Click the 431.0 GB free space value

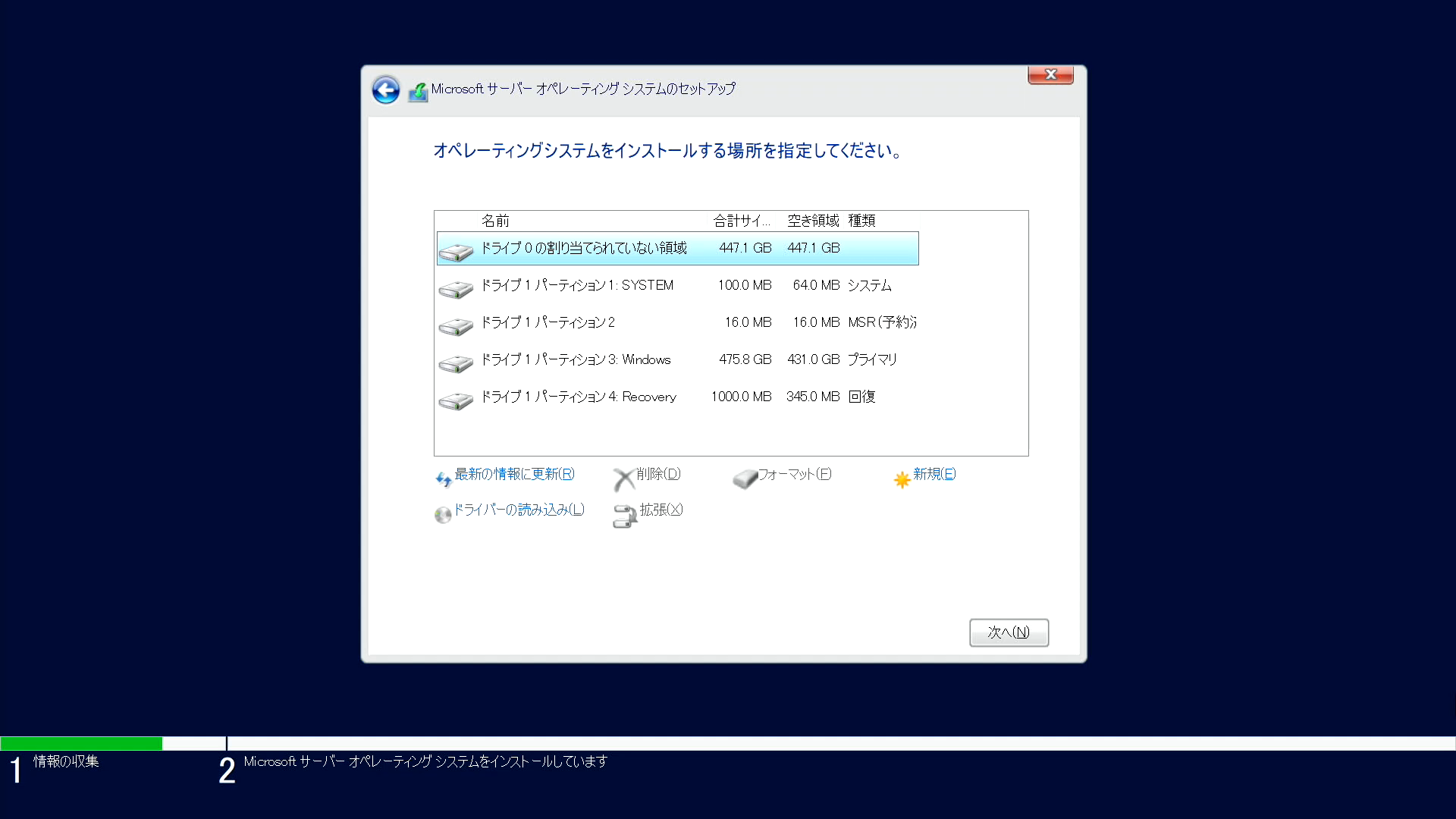pyautogui.click(x=814, y=359)
